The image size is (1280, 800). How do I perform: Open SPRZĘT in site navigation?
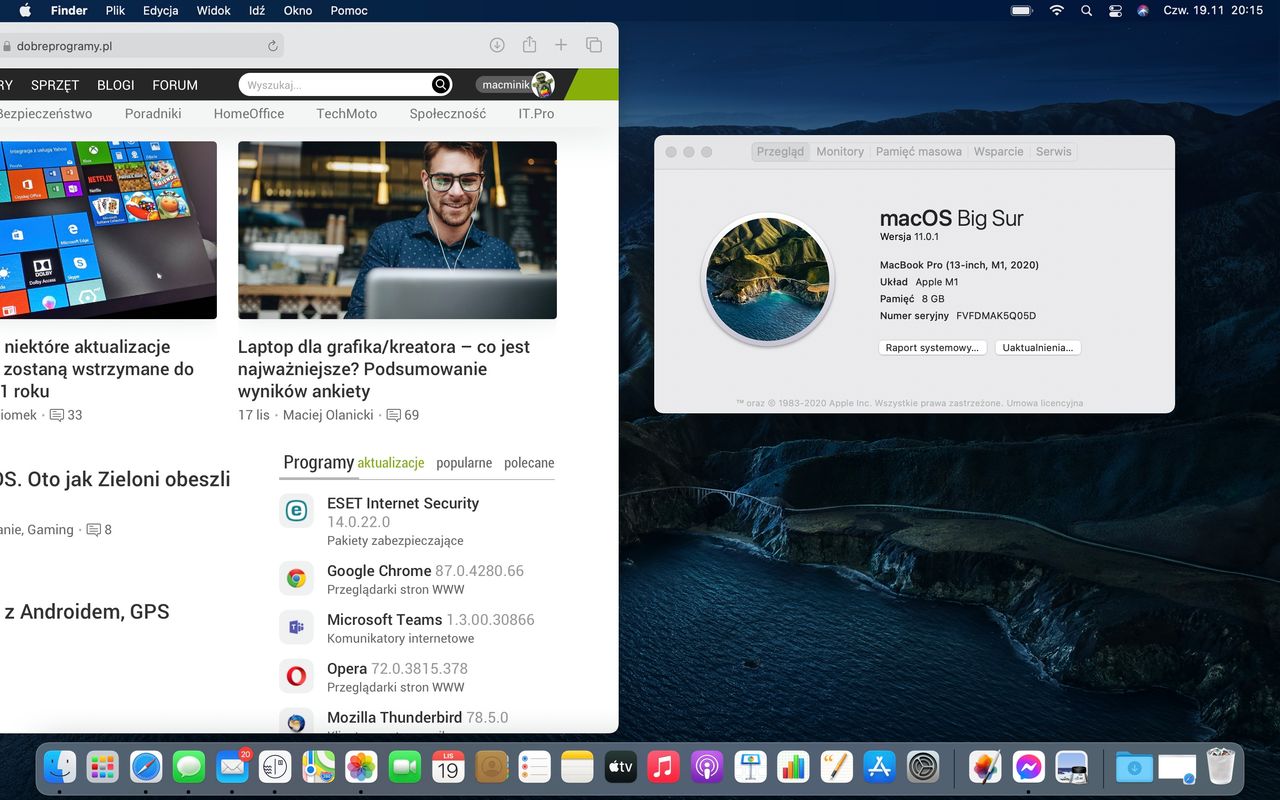[55, 85]
